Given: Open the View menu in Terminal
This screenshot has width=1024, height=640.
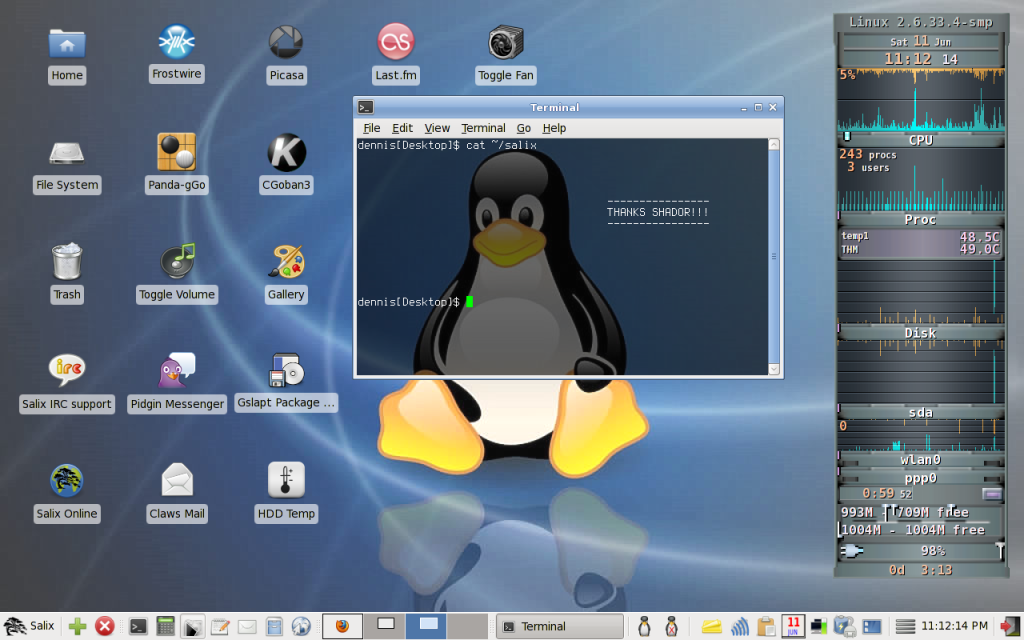Looking at the screenshot, I should click(x=437, y=128).
